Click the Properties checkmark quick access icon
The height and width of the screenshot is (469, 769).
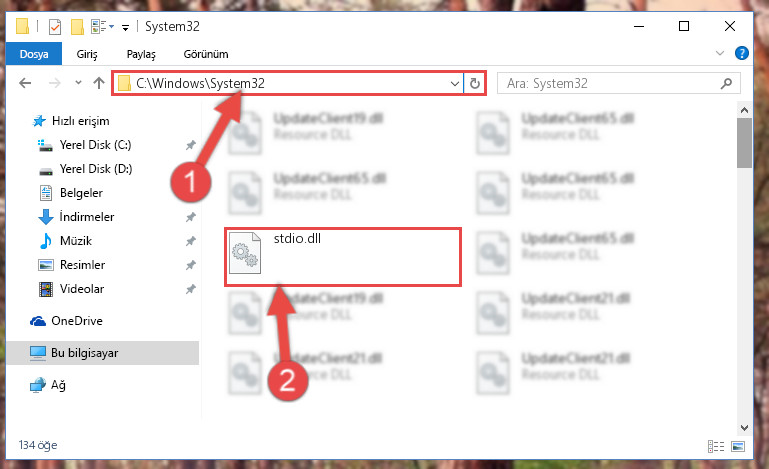55,27
